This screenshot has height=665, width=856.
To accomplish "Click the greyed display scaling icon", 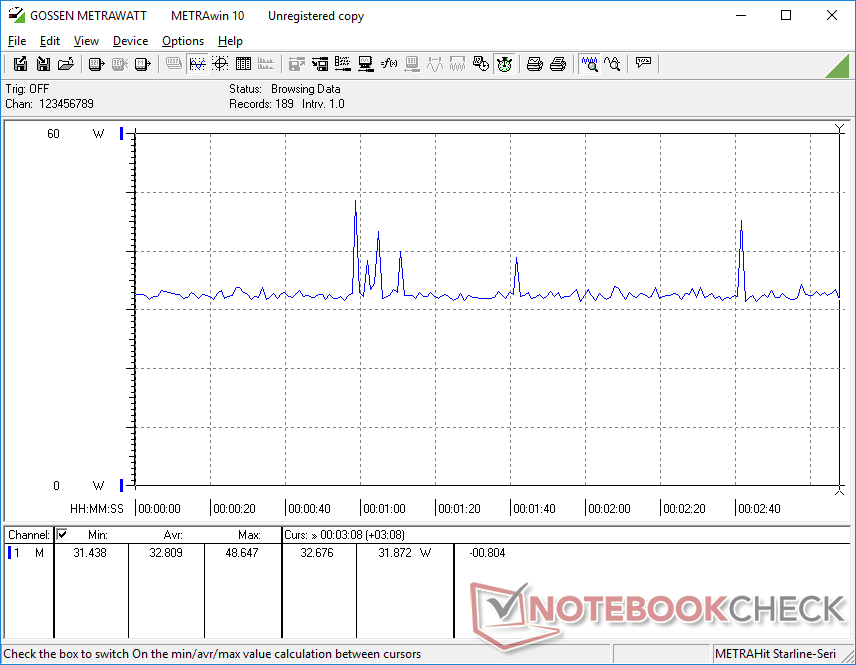I will click(x=412, y=64).
